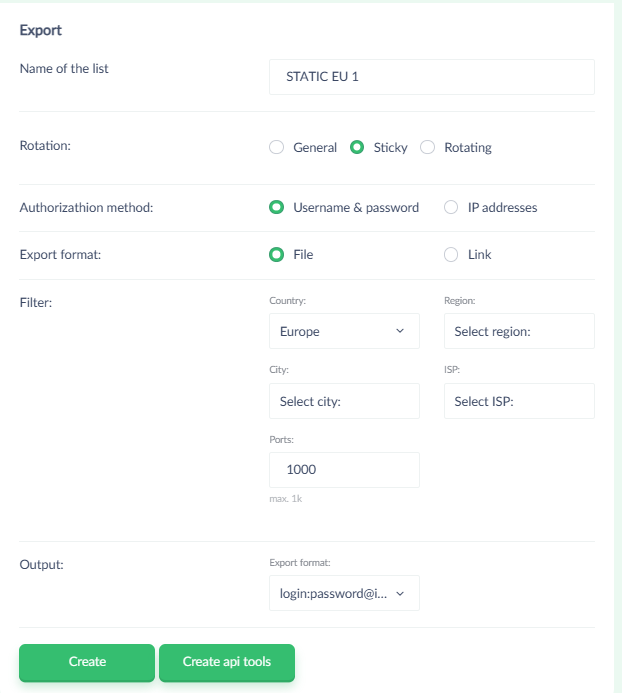Select Username & password authorization
The height and width of the screenshot is (693, 622).
click(x=277, y=208)
